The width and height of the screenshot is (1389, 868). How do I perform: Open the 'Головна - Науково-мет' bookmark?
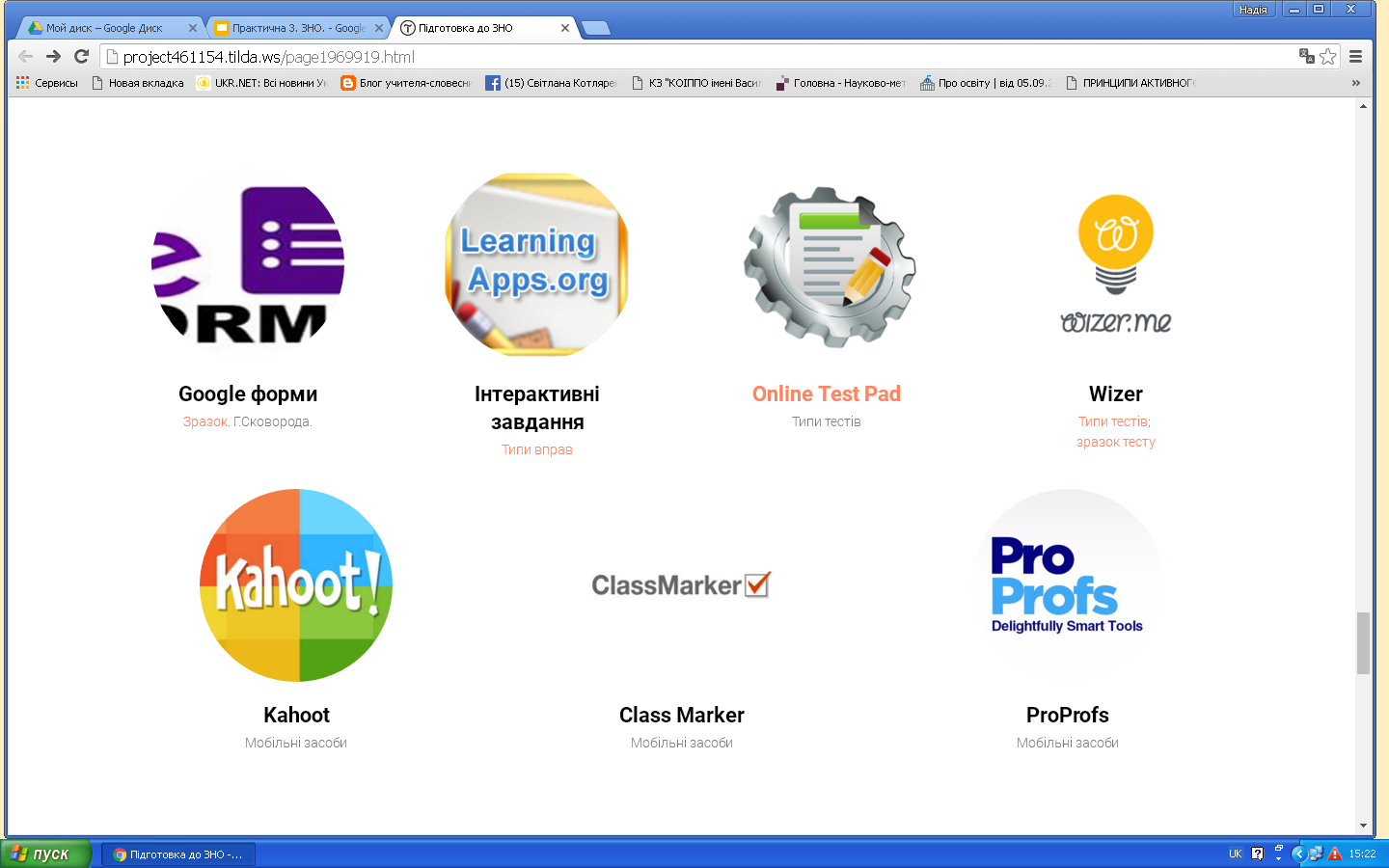[840, 83]
